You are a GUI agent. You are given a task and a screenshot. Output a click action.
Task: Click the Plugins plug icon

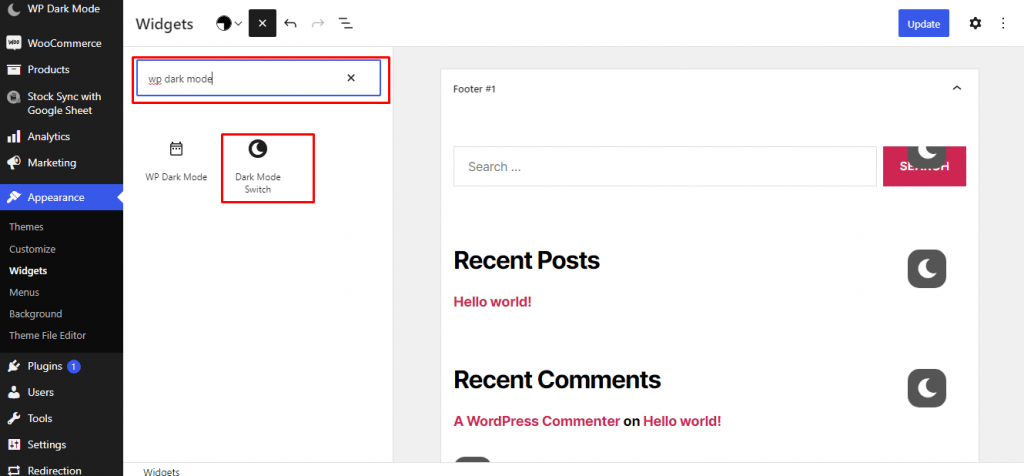tap(13, 366)
